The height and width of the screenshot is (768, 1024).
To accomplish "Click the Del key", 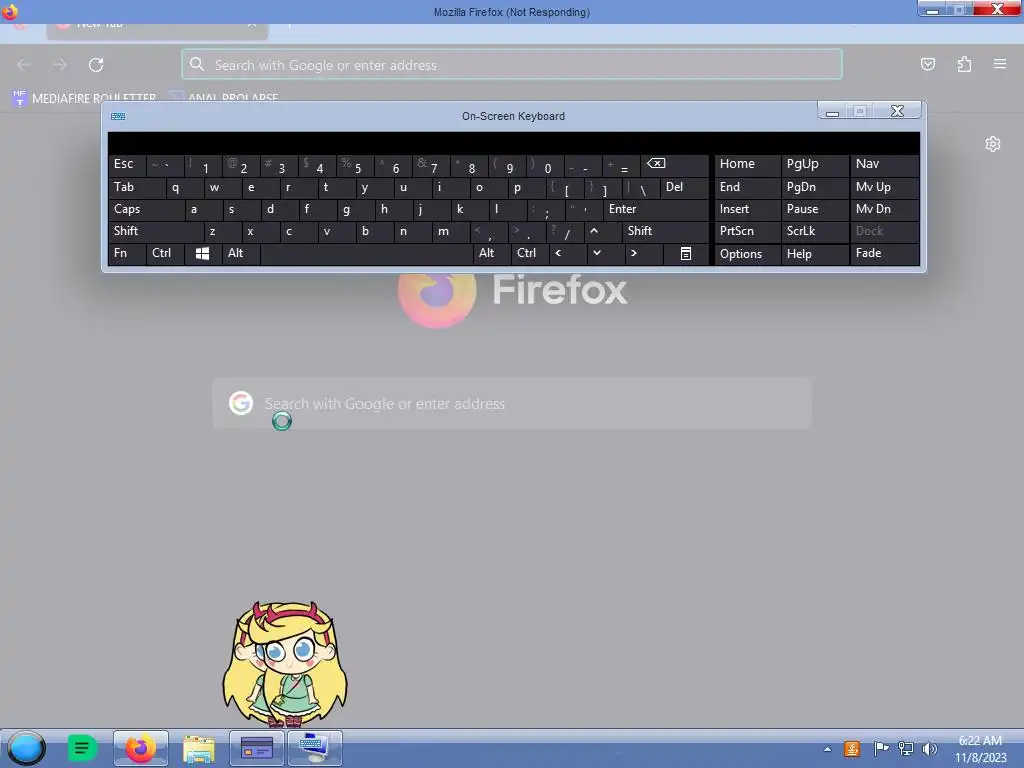I will click(x=684, y=187).
